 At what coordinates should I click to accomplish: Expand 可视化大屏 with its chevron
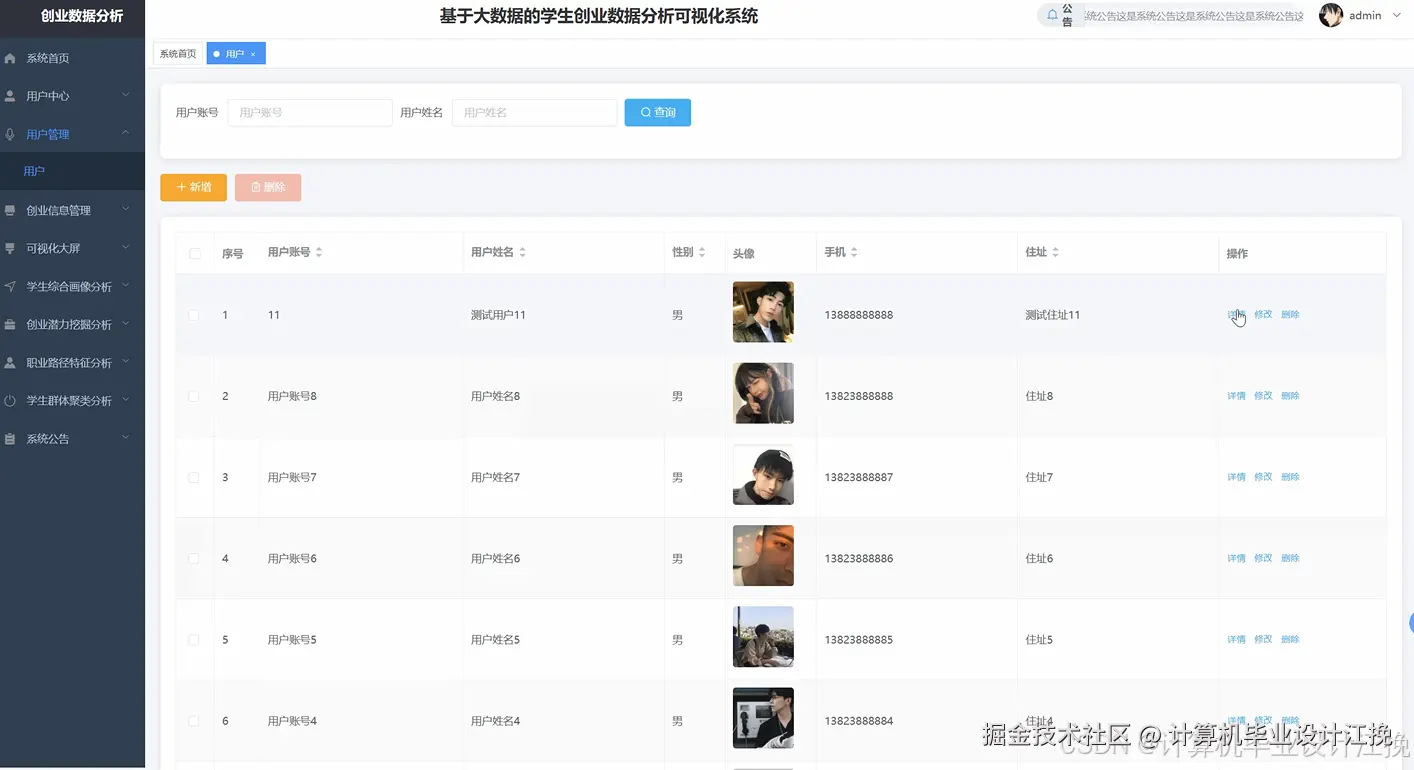click(x=125, y=247)
